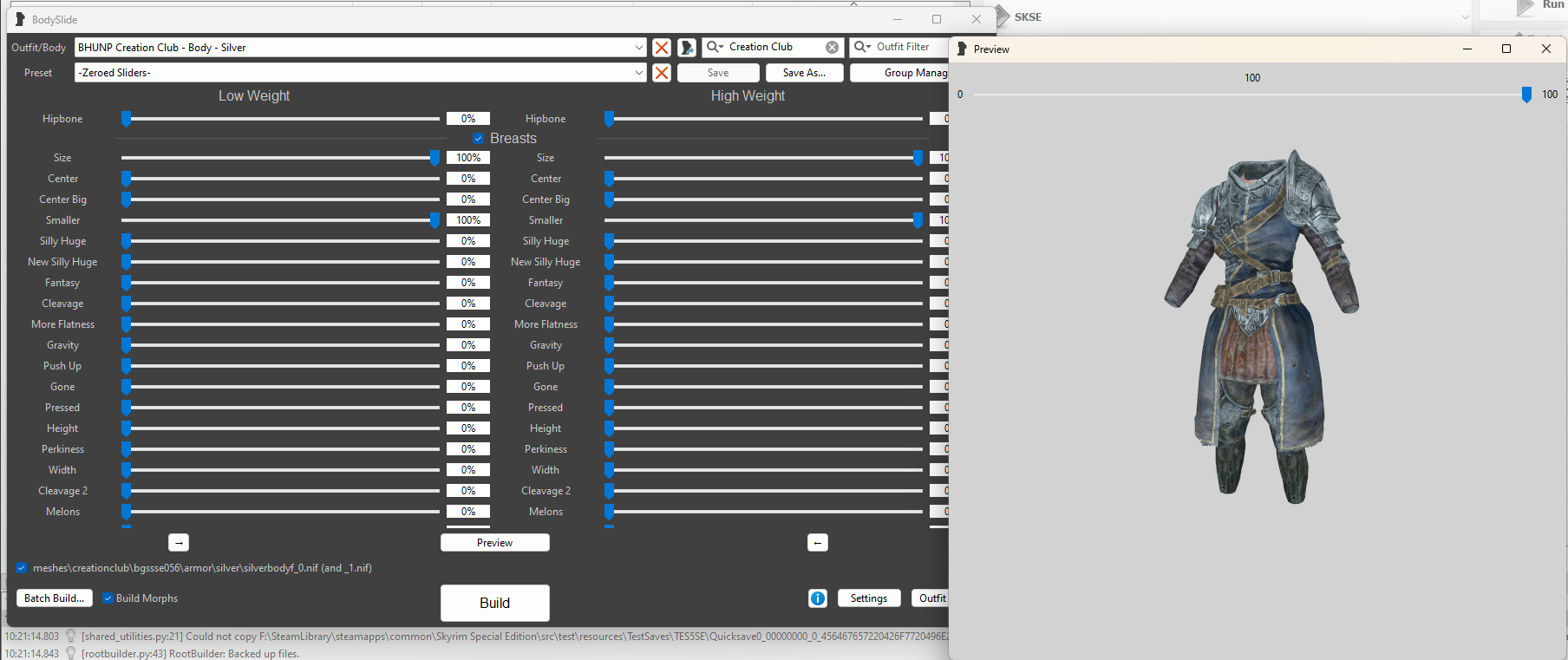
Task: Copy high weight sliders to low weight arrow
Action: 817,543
